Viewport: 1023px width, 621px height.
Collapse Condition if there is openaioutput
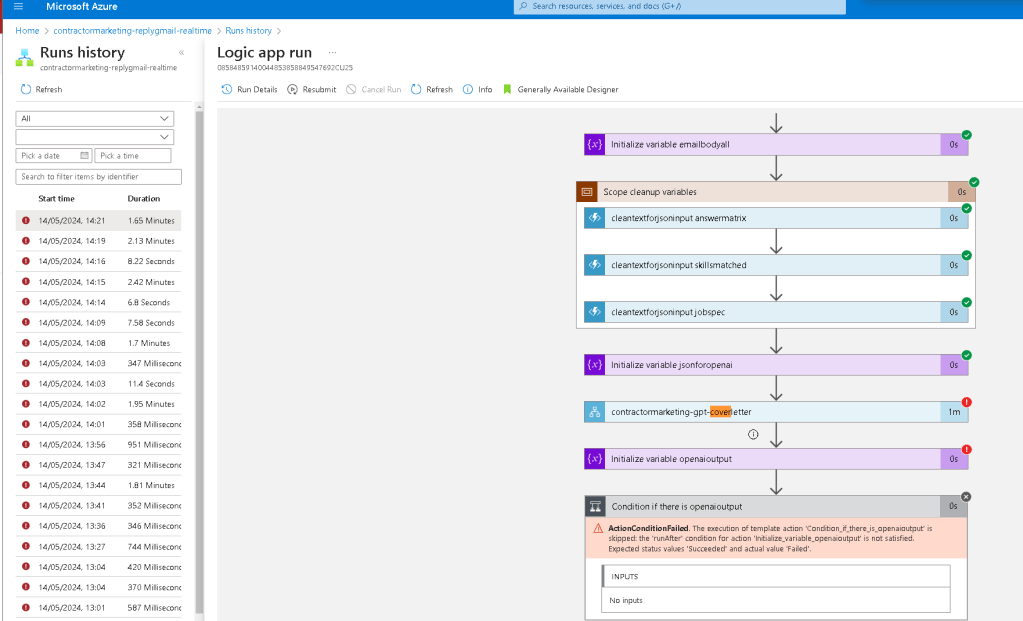pyautogui.click(x=776, y=506)
